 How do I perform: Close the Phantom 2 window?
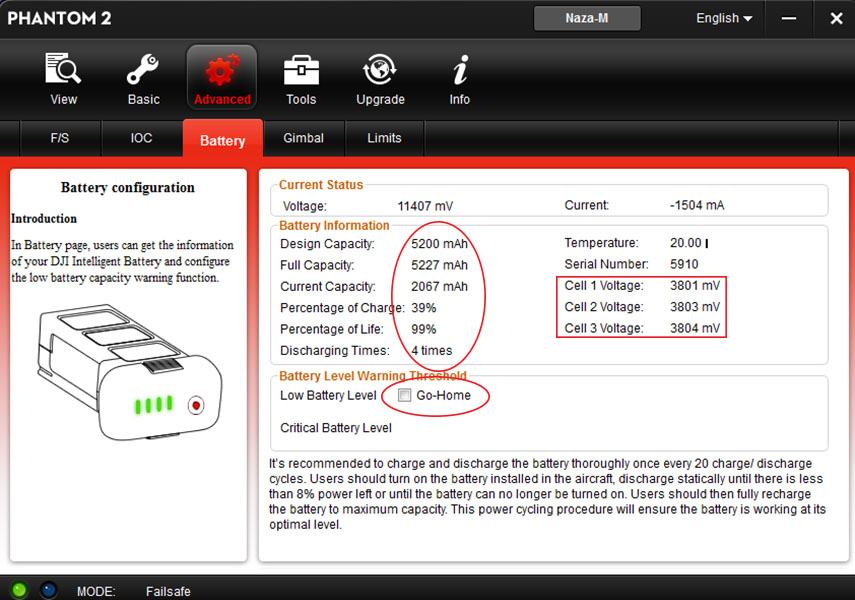[836, 19]
